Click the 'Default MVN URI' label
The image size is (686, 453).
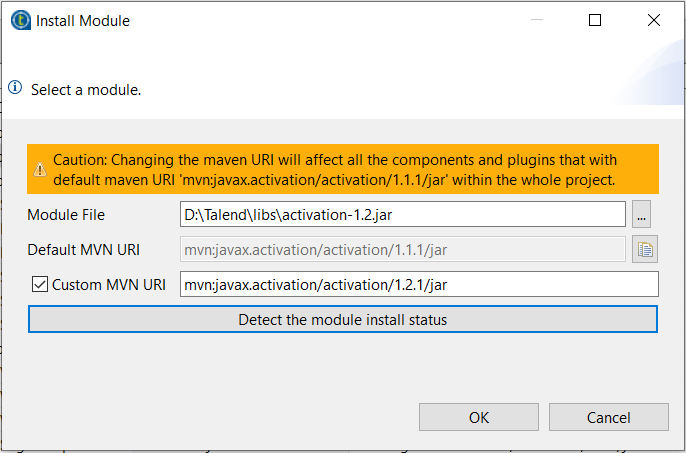85,250
